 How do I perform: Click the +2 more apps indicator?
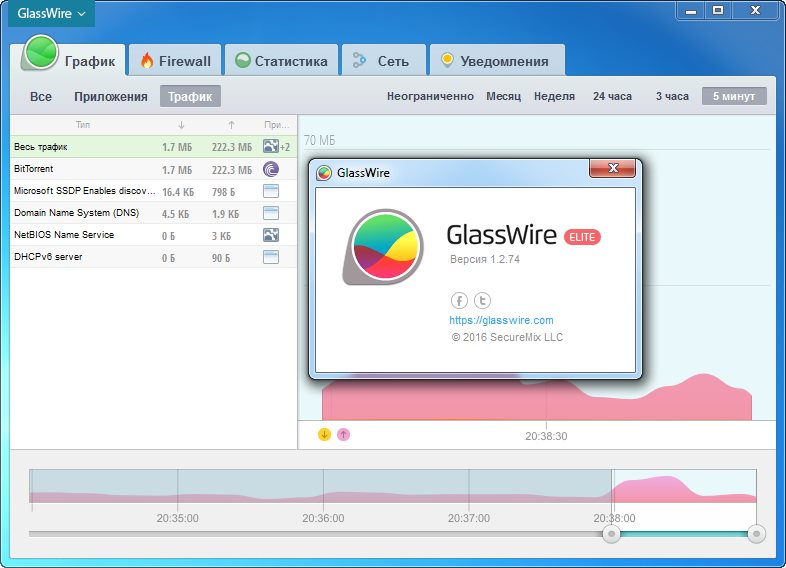point(285,147)
